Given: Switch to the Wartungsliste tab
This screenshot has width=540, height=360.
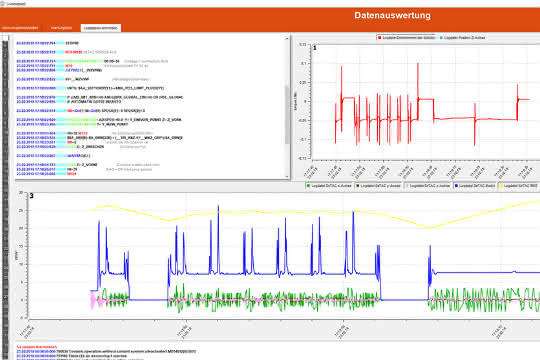Looking at the screenshot, I should point(61,28).
